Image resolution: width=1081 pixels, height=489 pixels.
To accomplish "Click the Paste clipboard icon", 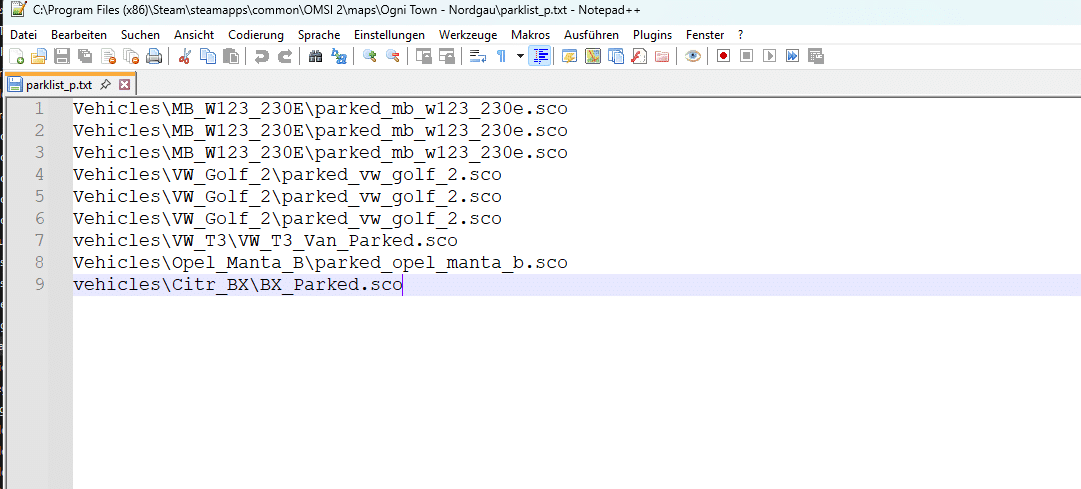I will tap(230, 57).
